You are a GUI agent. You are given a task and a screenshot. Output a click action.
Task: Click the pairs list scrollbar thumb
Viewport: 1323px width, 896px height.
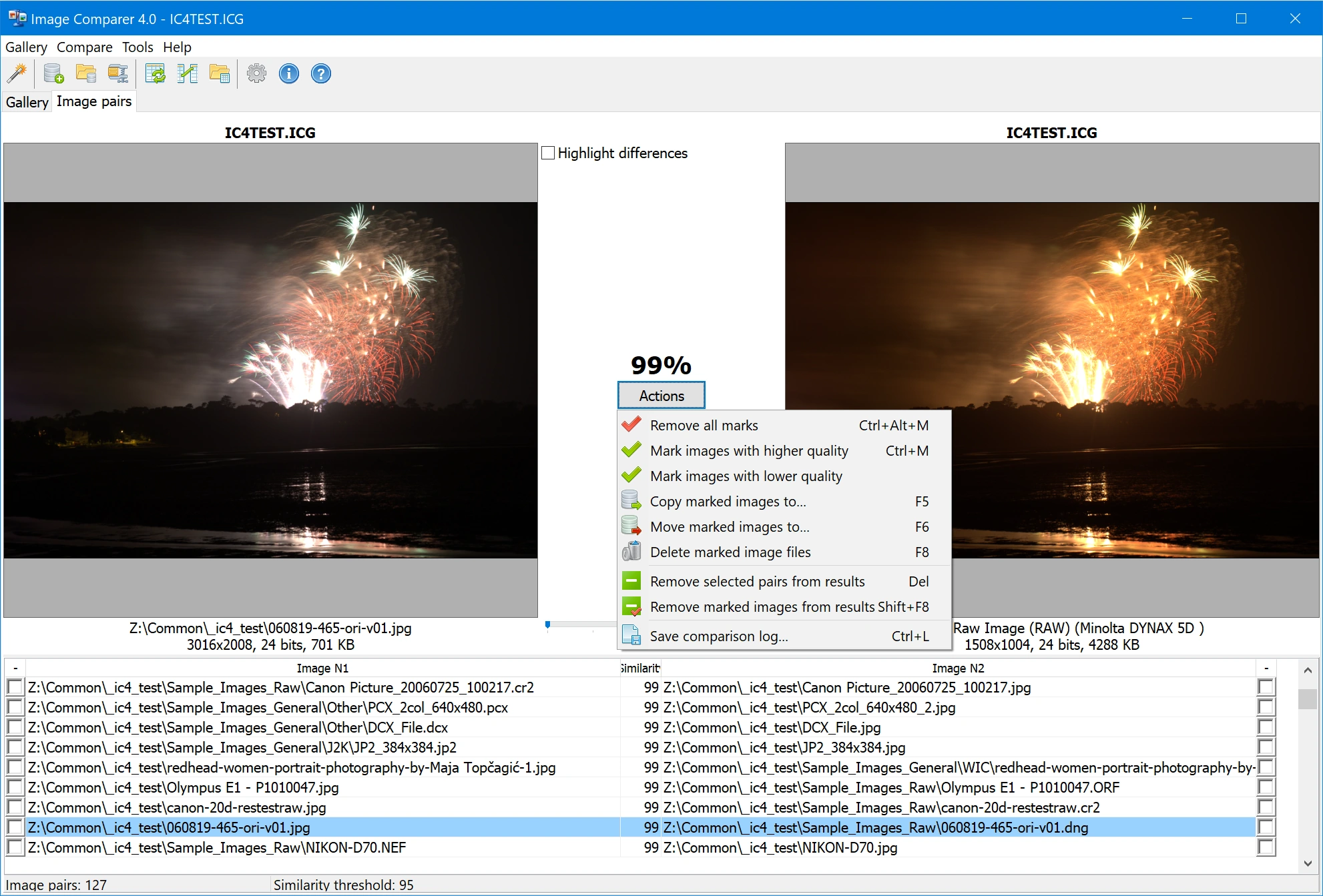(1308, 699)
